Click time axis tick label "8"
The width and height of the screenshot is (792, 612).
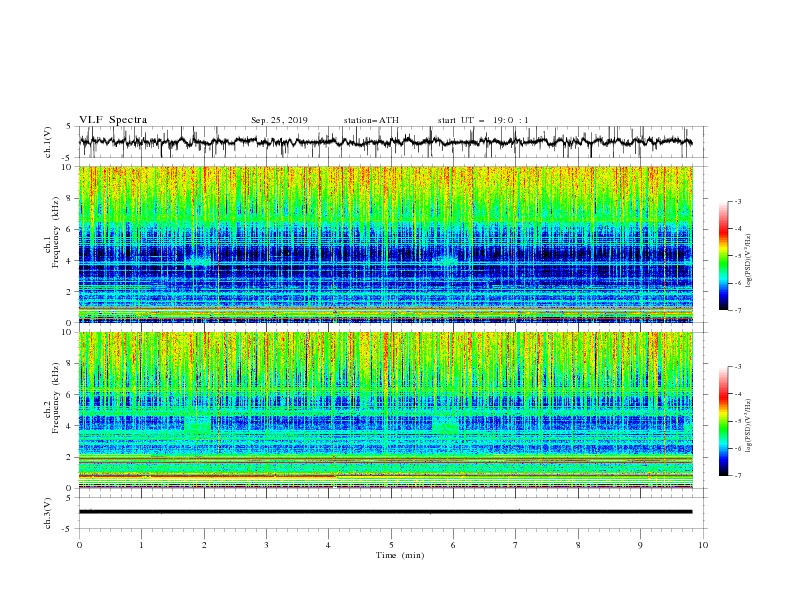point(578,545)
